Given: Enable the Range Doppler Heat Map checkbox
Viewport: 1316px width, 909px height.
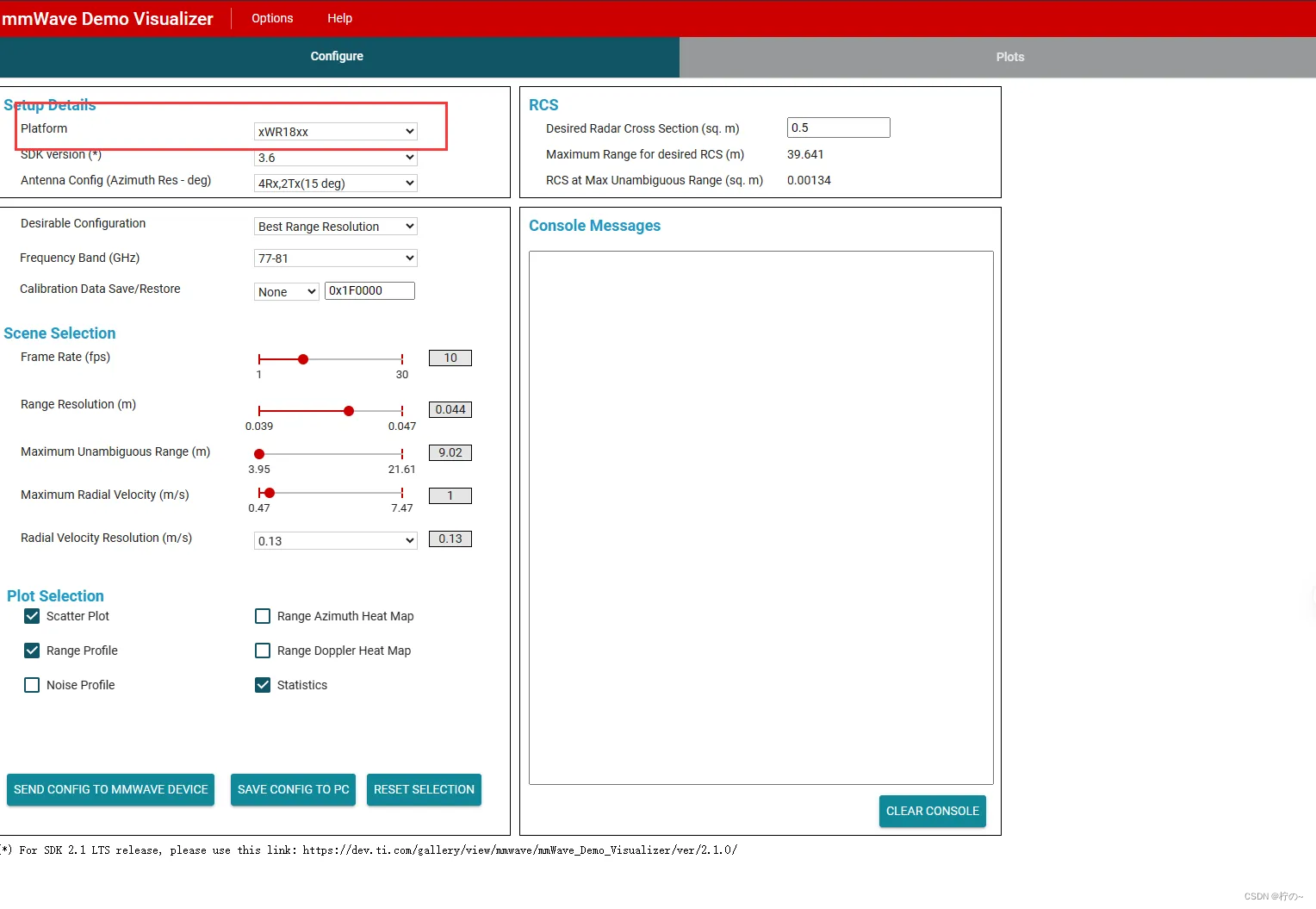Looking at the screenshot, I should [x=263, y=651].
